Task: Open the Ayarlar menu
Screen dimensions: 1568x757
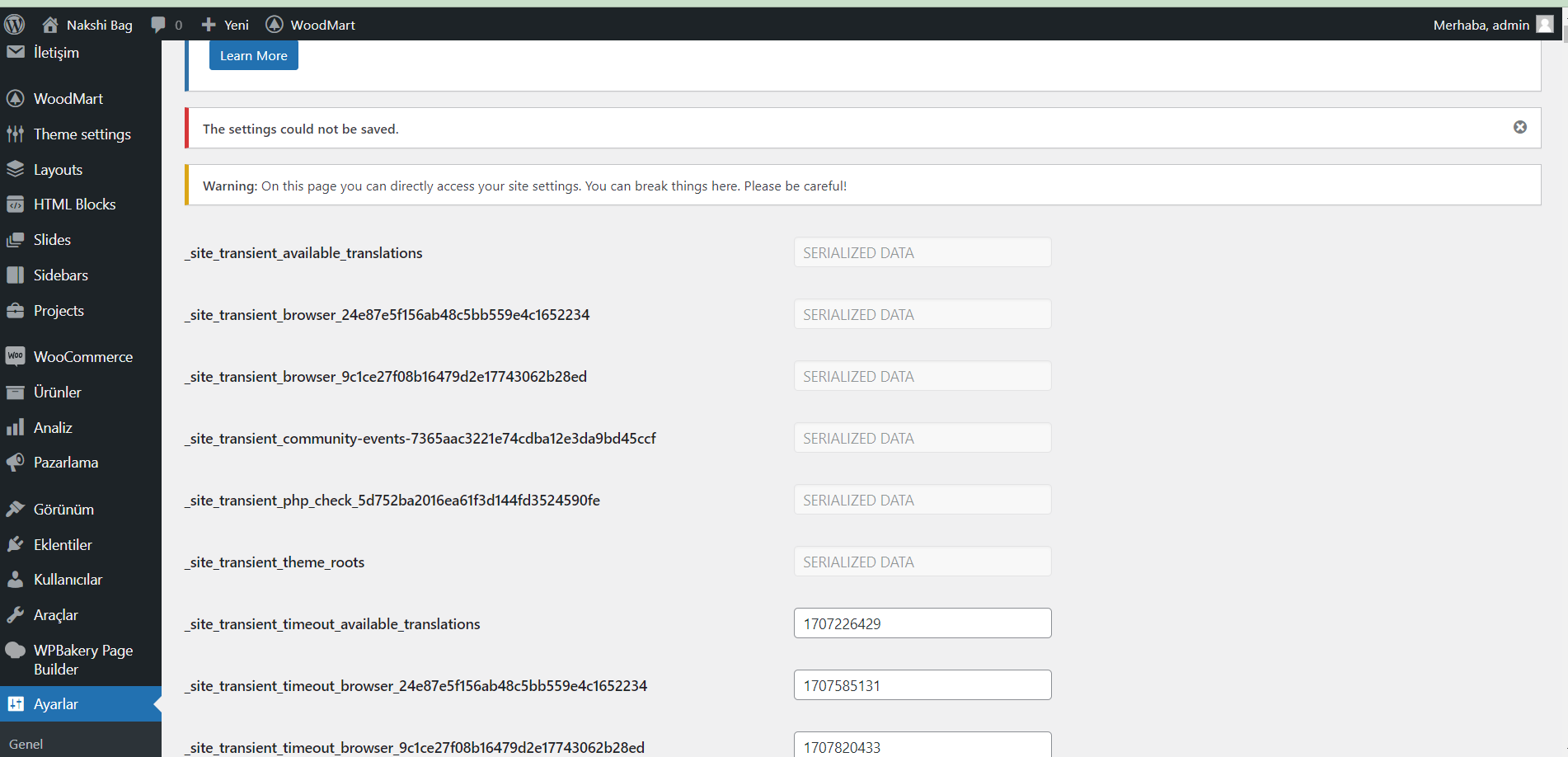Action: tap(81, 704)
